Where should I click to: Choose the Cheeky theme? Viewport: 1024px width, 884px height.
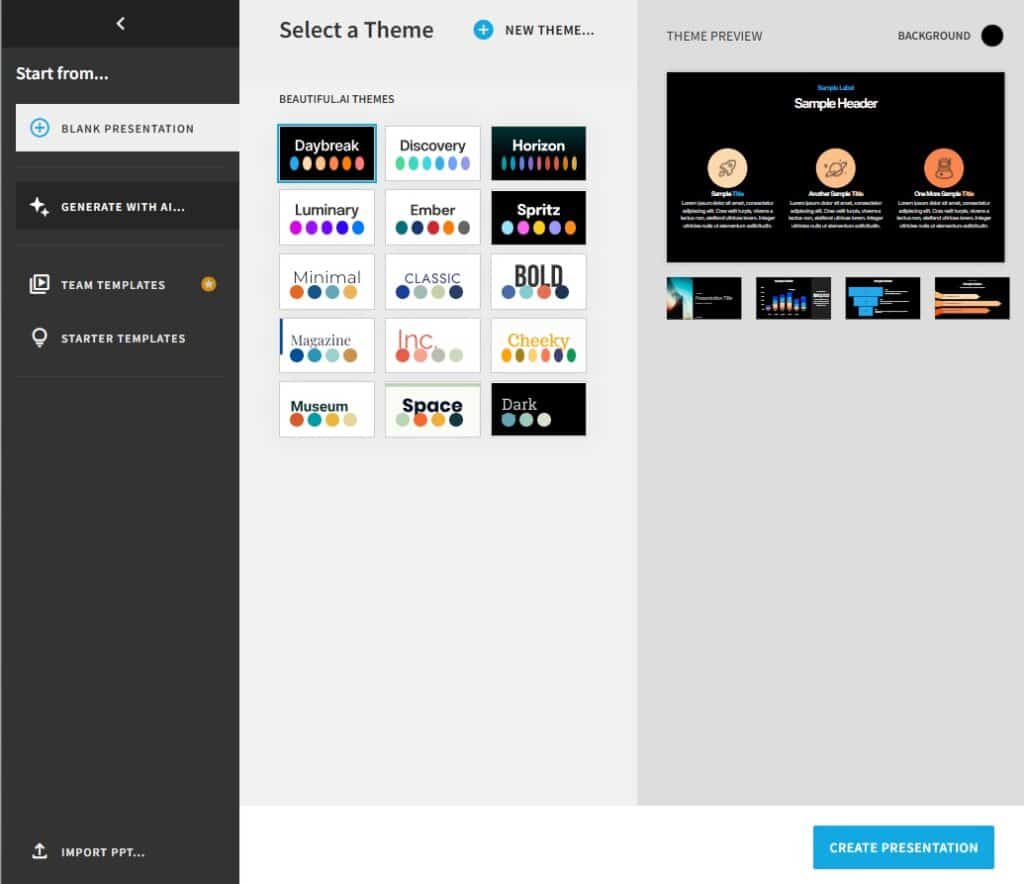click(538, 345)
